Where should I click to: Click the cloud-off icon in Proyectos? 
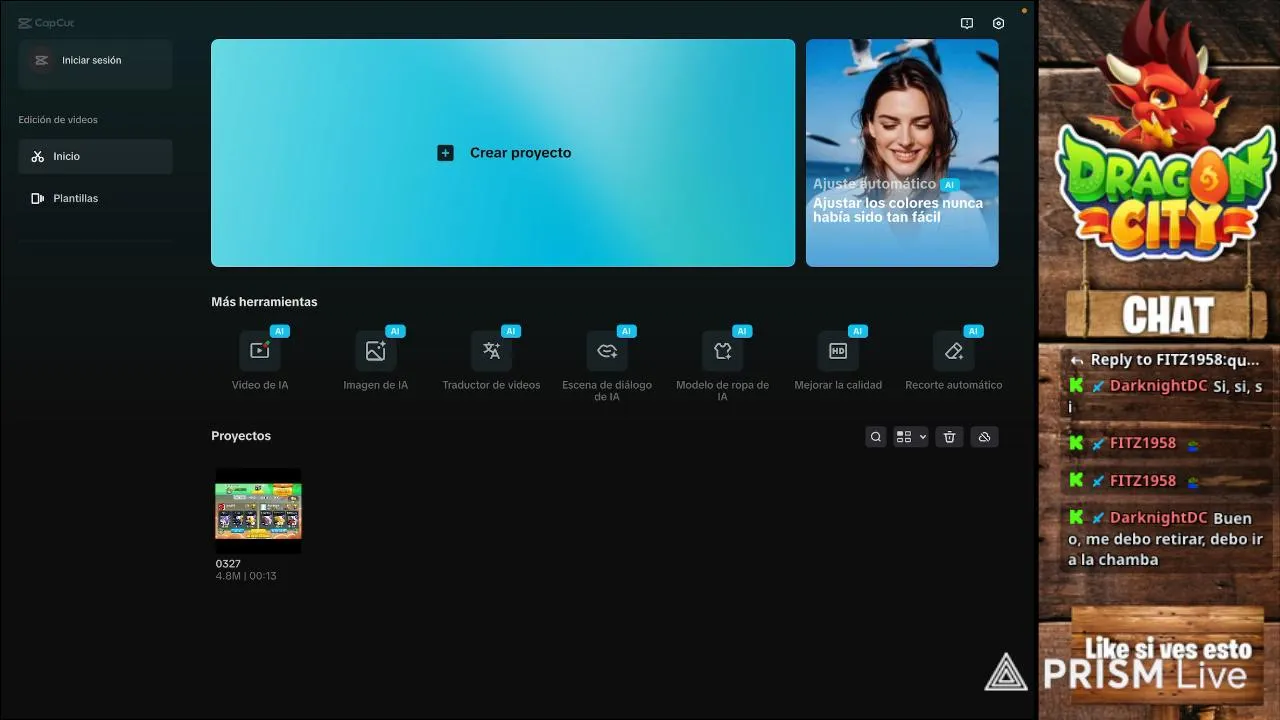984,437
